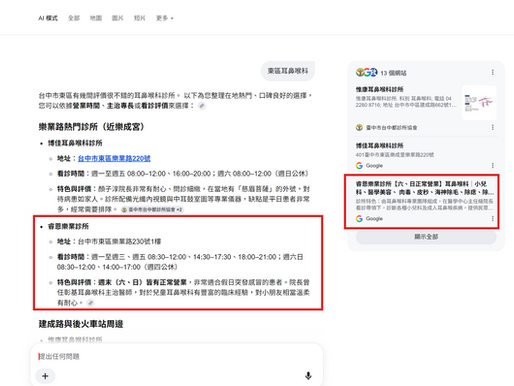Open the 睿恩樂業診所【六、日正常營業】 source card title
Screen dimensions: 514x386
pyautogui.click(x=424, y=188)
